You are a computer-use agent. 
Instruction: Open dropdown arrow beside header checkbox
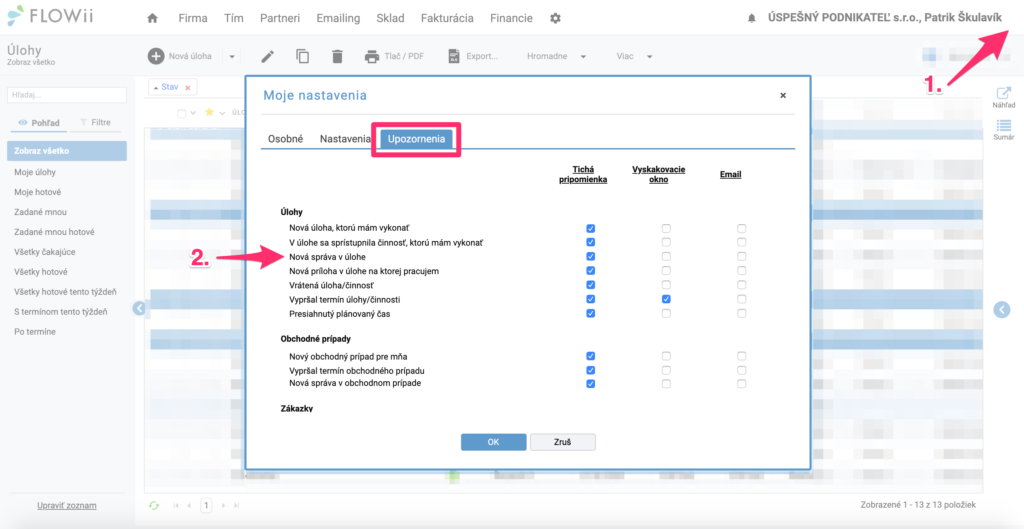tap(193, 113)
